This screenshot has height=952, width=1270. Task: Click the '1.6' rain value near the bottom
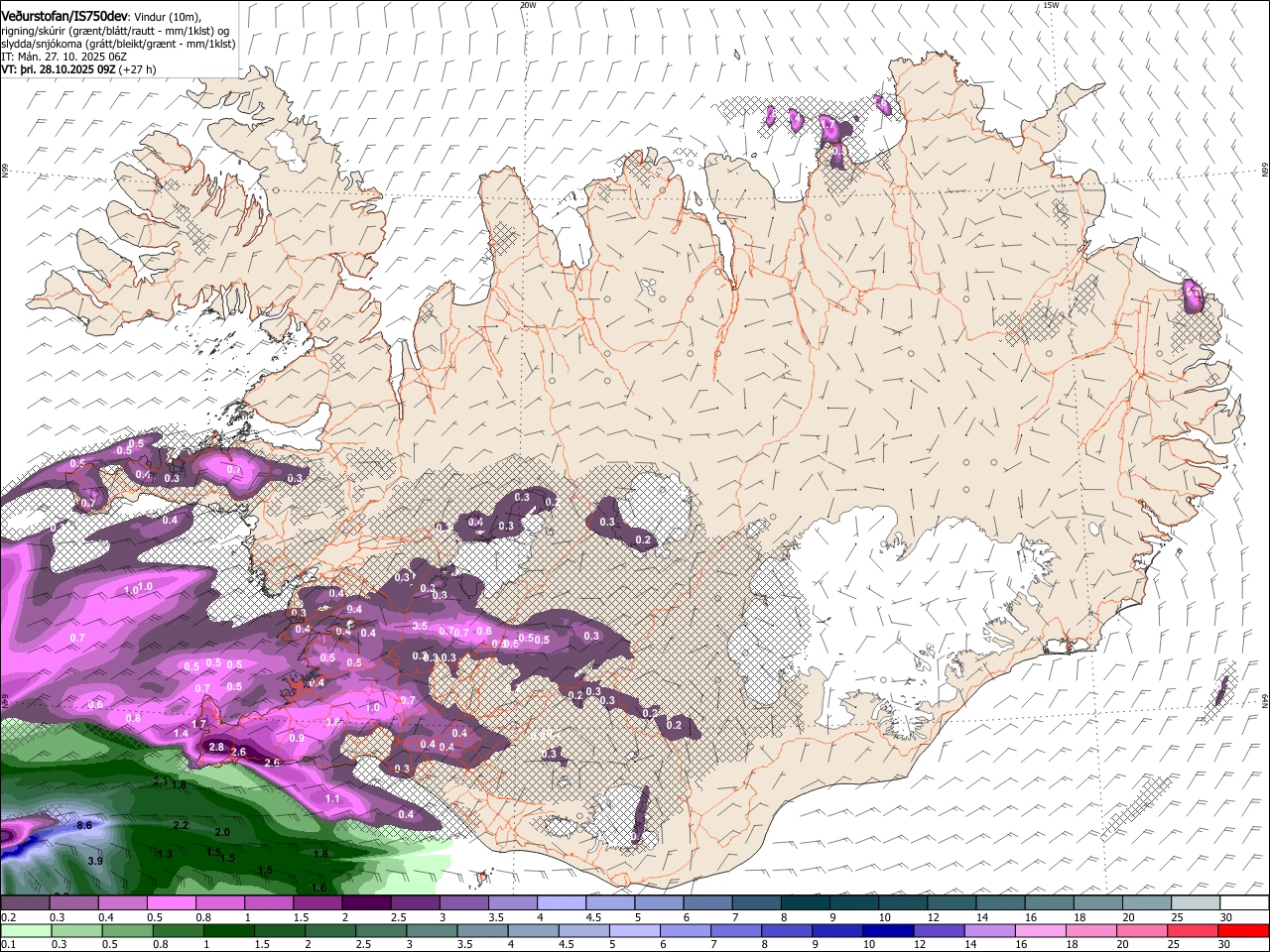coord(319,888)
